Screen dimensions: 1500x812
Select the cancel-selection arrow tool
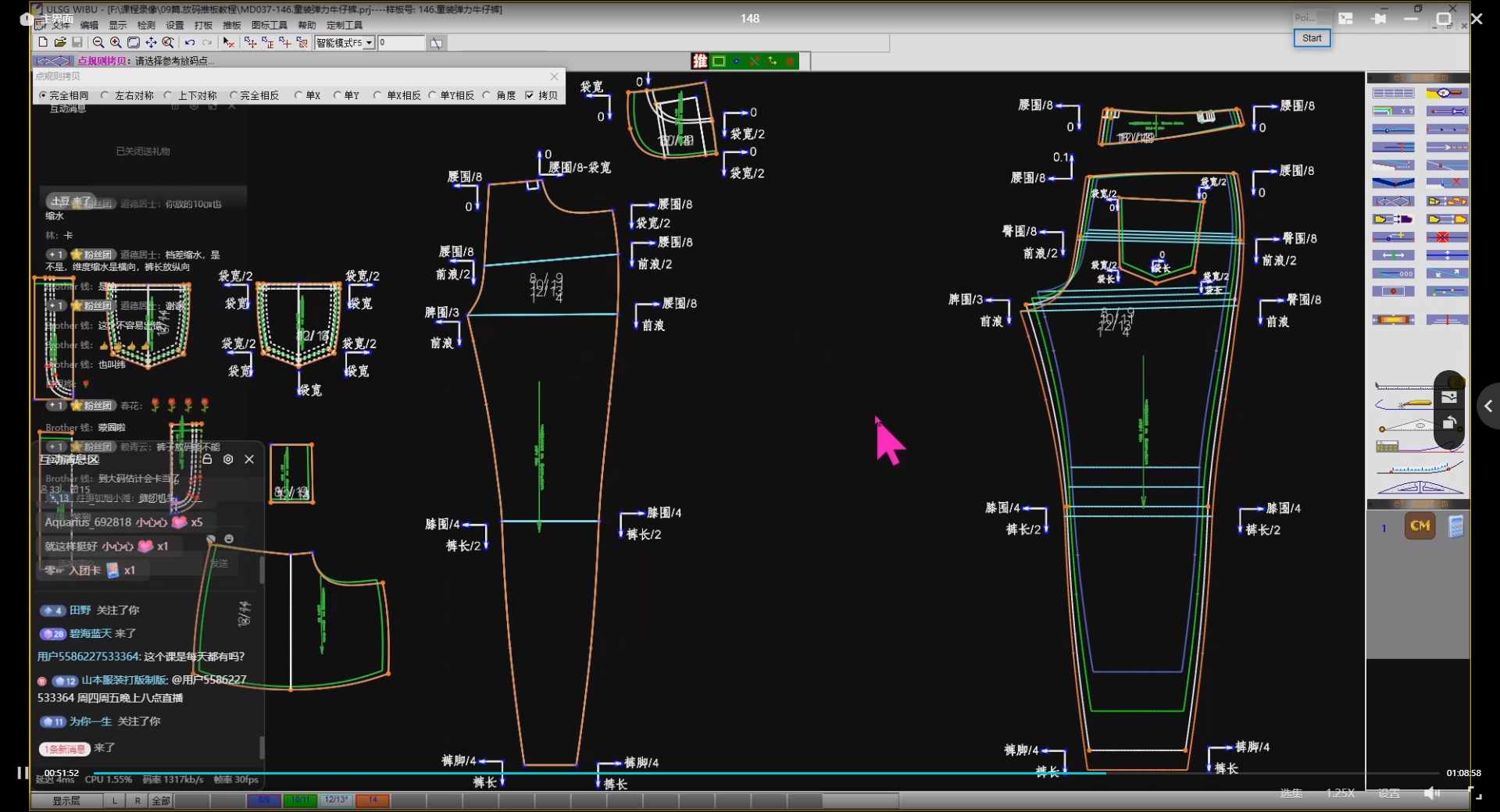[x=228, y=42]
